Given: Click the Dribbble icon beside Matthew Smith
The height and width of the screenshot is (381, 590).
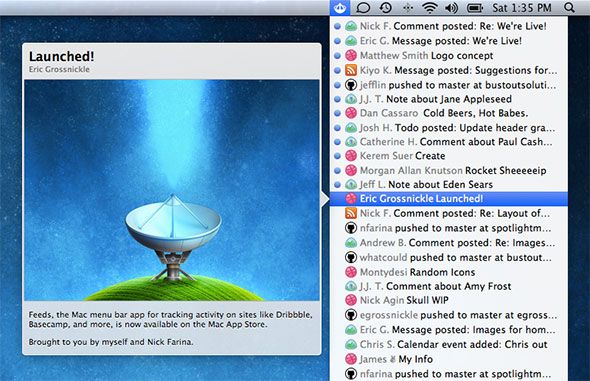Looking at the screenshot, I should 351,55.
